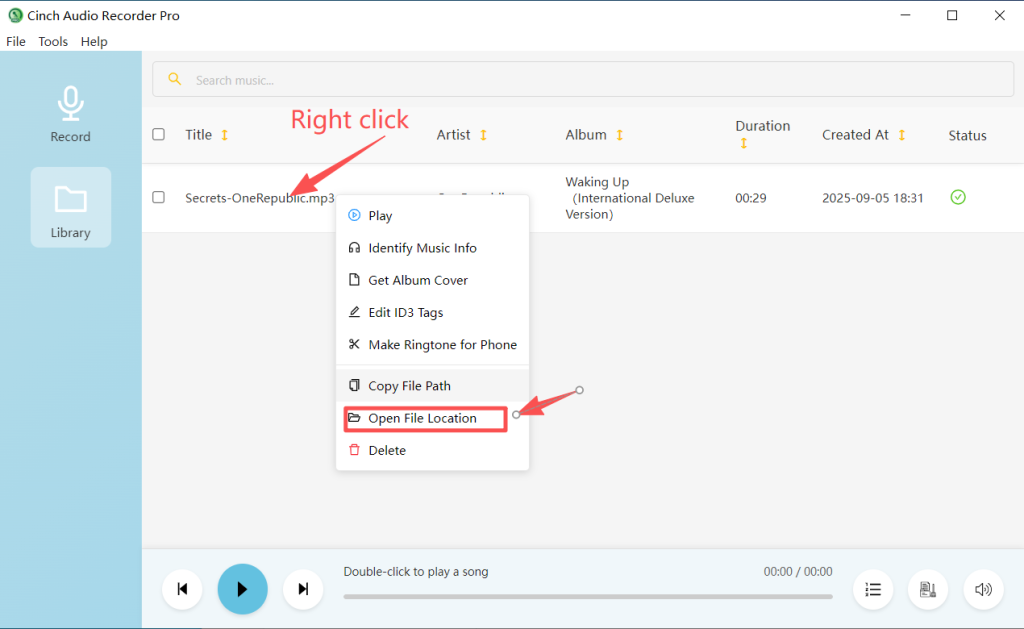Image resolution: width=1024 pixels, height=629 pixels.
Task: Click the Edit ID3 Tags pencil icon
Action: [x=354, y=311]
